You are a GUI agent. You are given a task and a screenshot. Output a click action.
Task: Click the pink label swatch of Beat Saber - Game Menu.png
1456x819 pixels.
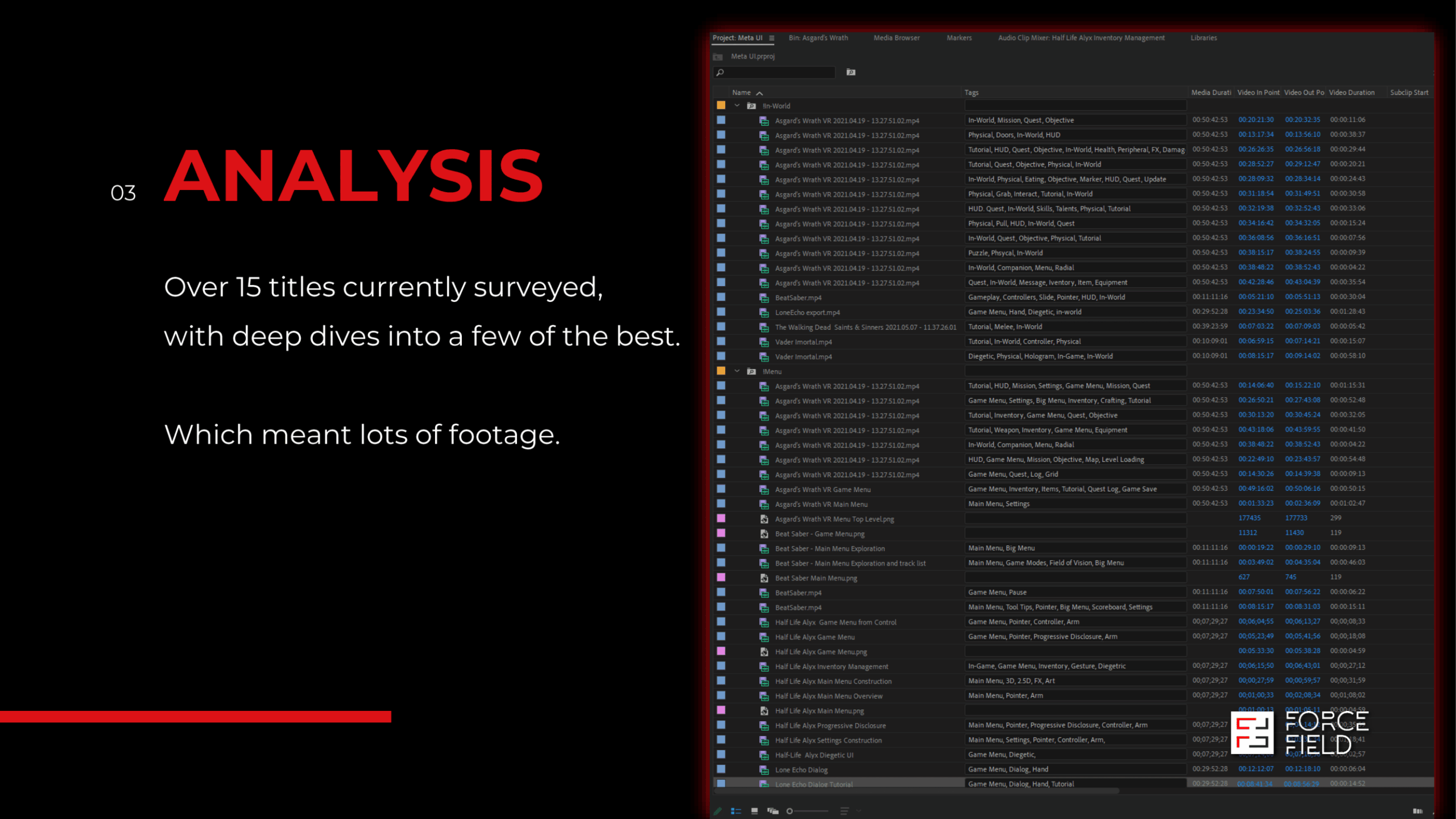(x=721, y=533)
